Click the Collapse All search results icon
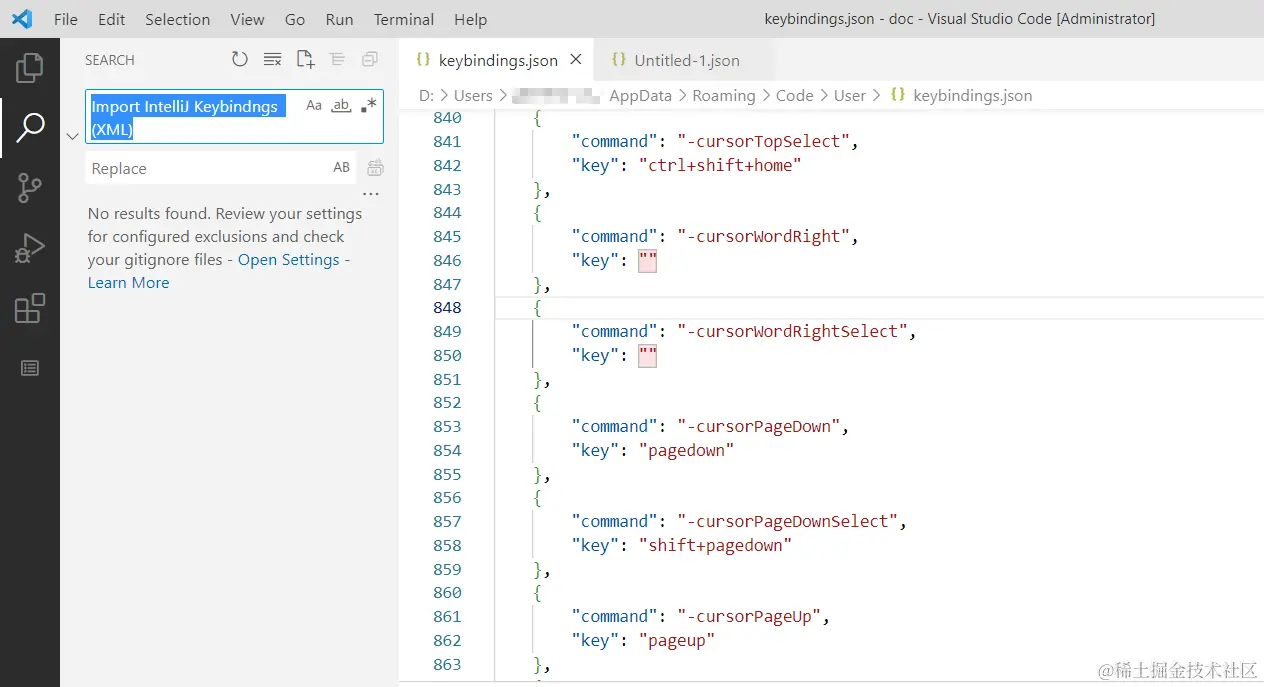The height and width of the screenshot is (687, 1264). point(370,60)
